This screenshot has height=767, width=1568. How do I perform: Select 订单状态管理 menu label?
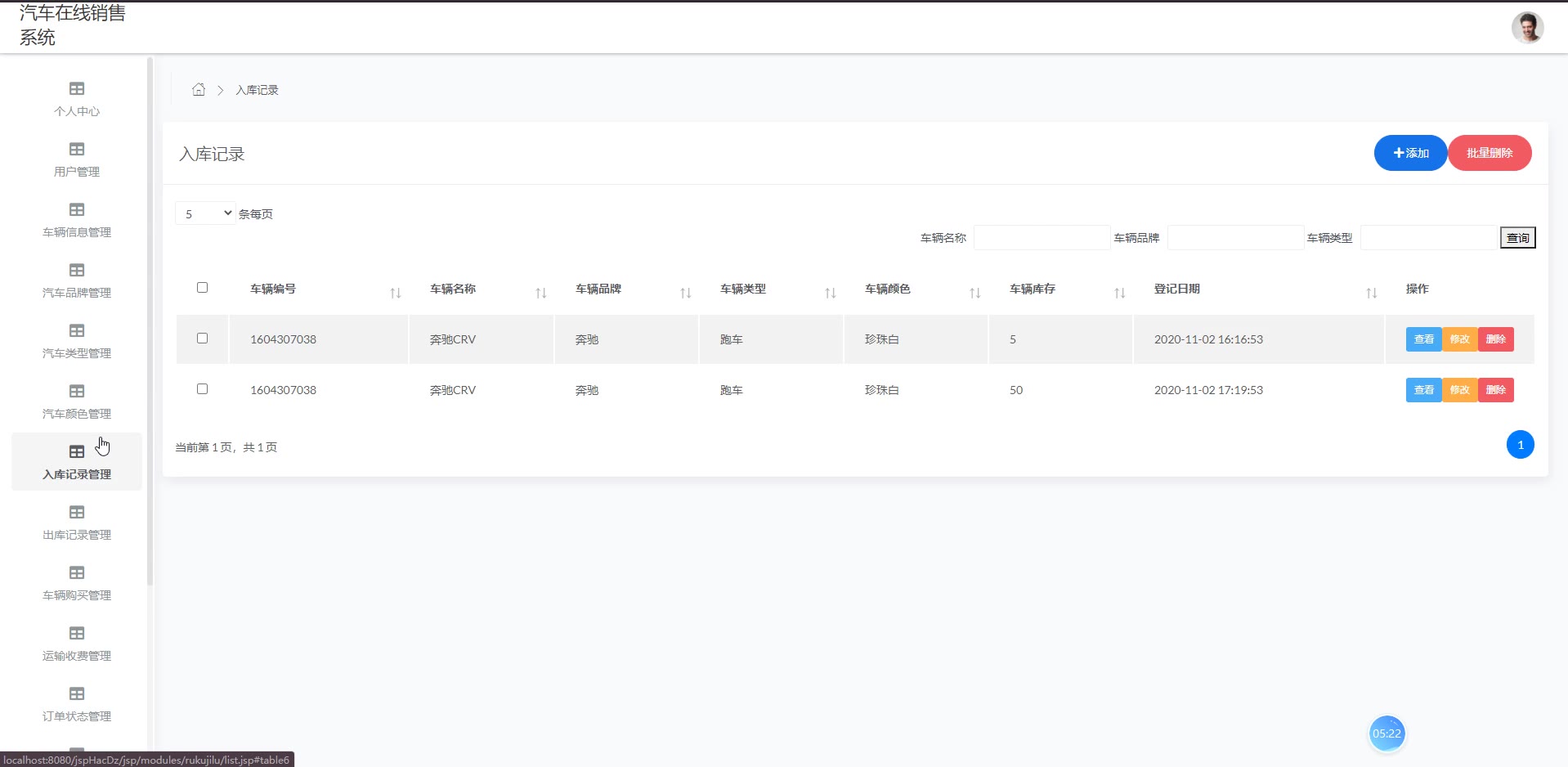tap(77, 716)
